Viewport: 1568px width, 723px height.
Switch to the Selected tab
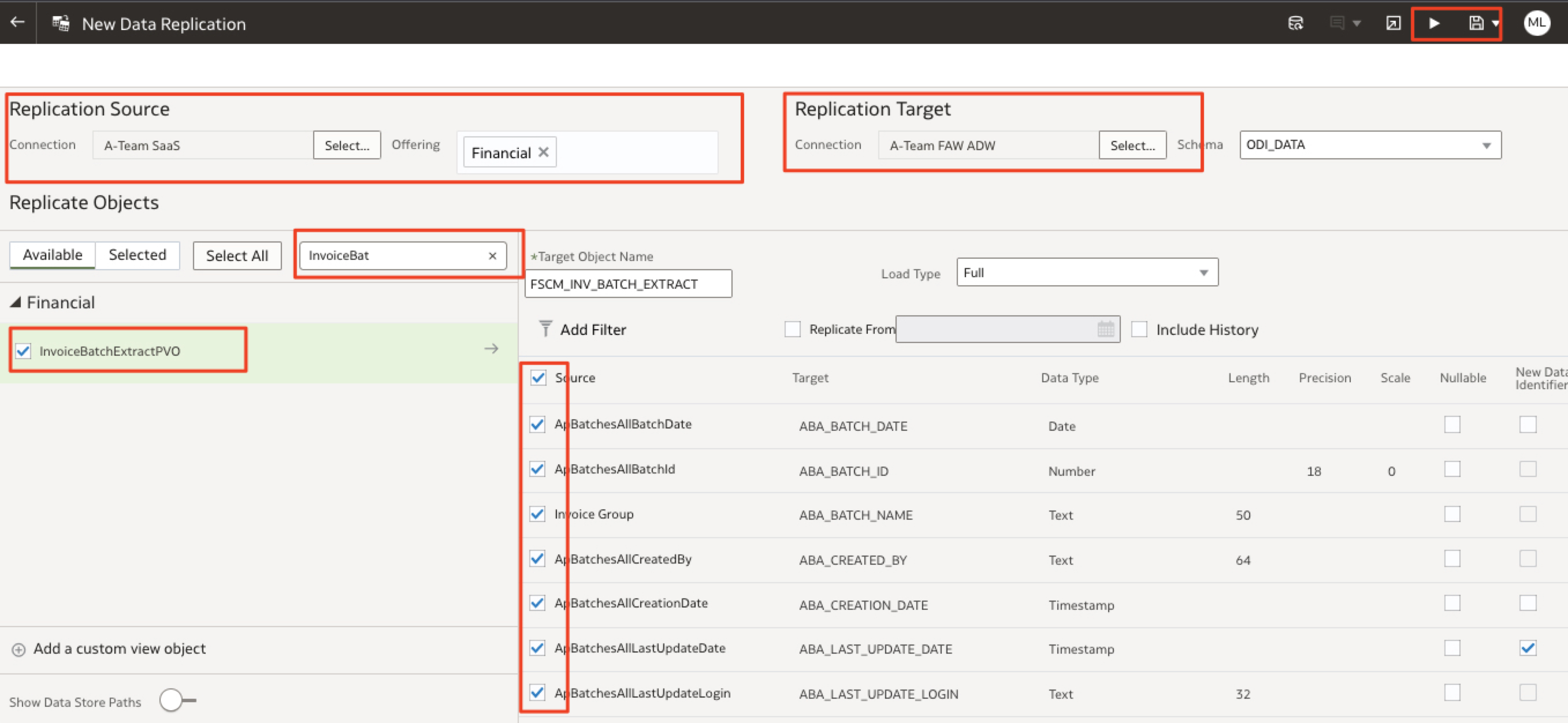(x=138, y=255)
